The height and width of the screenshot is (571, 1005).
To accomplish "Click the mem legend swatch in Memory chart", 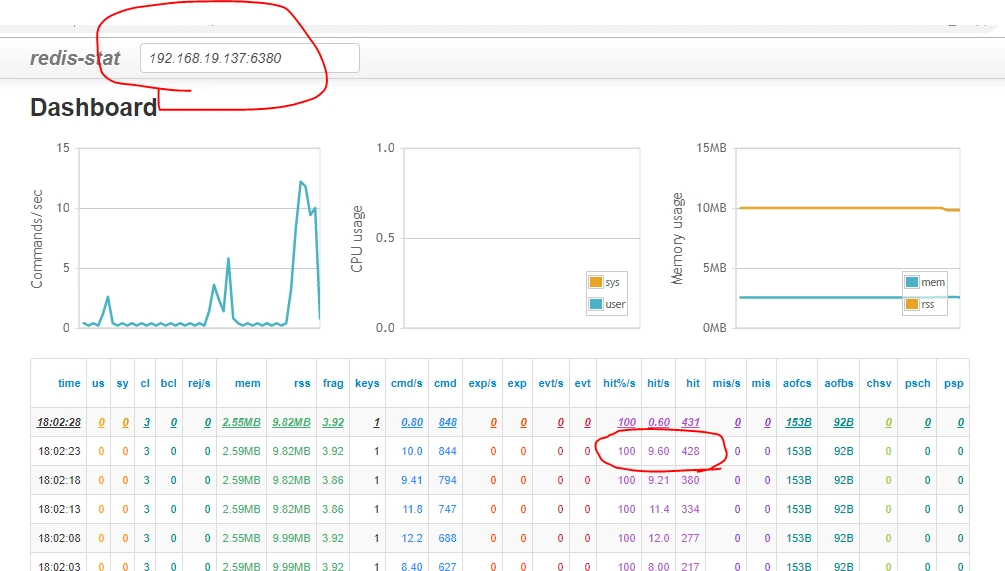I will (x=911, y=282).
